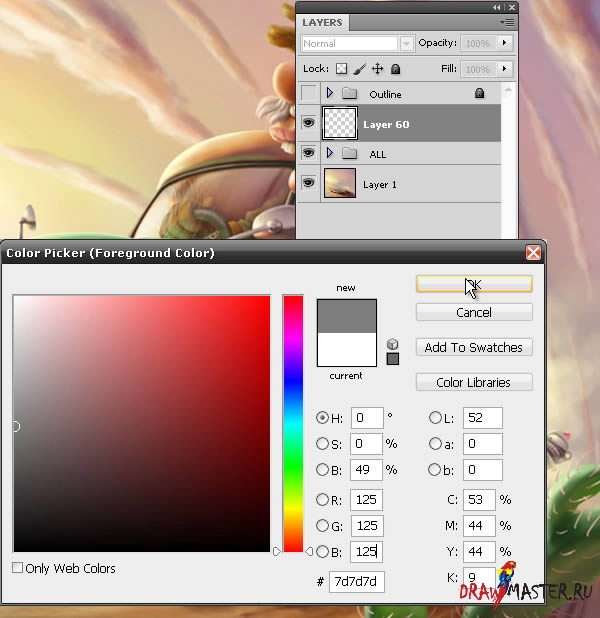600x618 pixels.
Task: Click the hex value field 7d7d7d
Action: point(356,581)
